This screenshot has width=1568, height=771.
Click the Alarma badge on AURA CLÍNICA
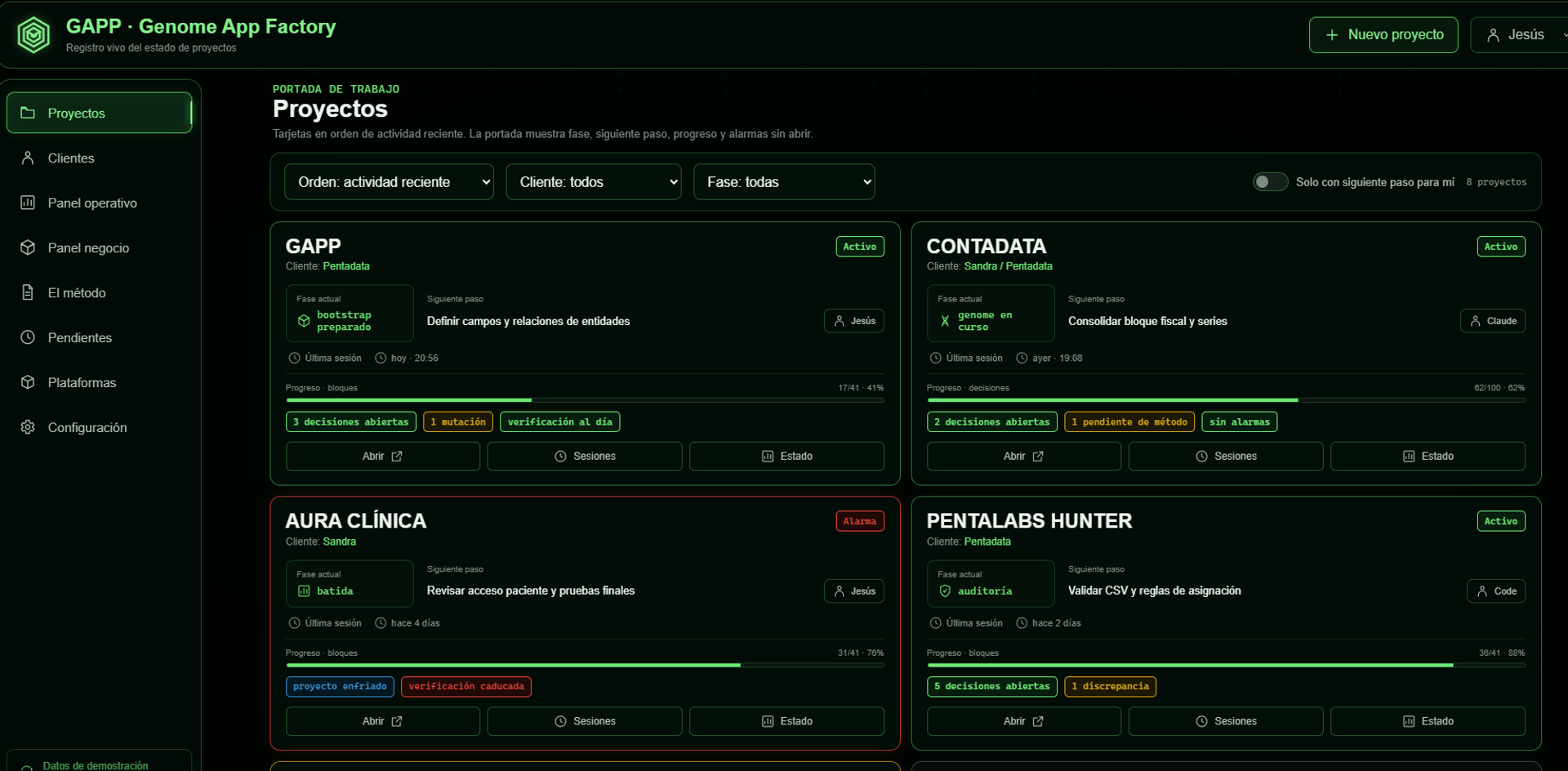tap(860, 521)
